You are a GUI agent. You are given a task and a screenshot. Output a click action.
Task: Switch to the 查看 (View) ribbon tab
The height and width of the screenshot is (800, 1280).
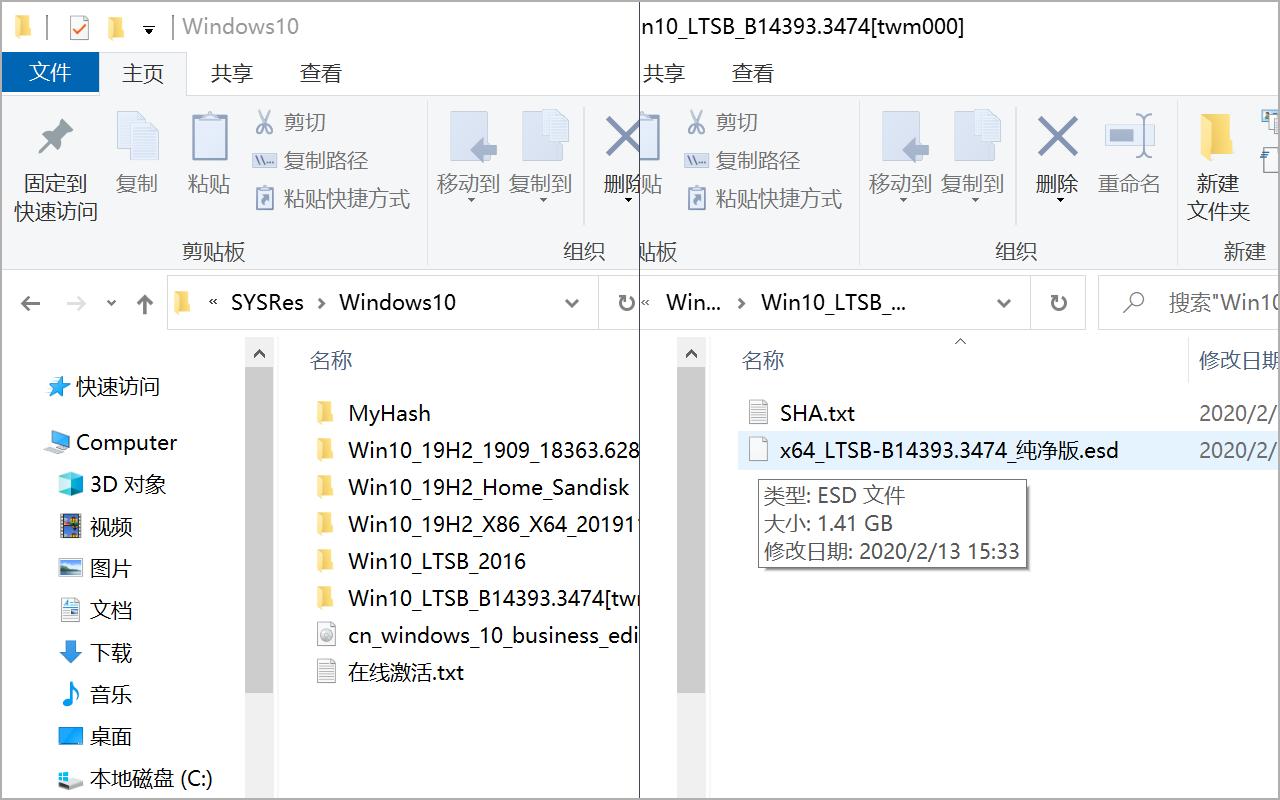[x=321, y=72]
